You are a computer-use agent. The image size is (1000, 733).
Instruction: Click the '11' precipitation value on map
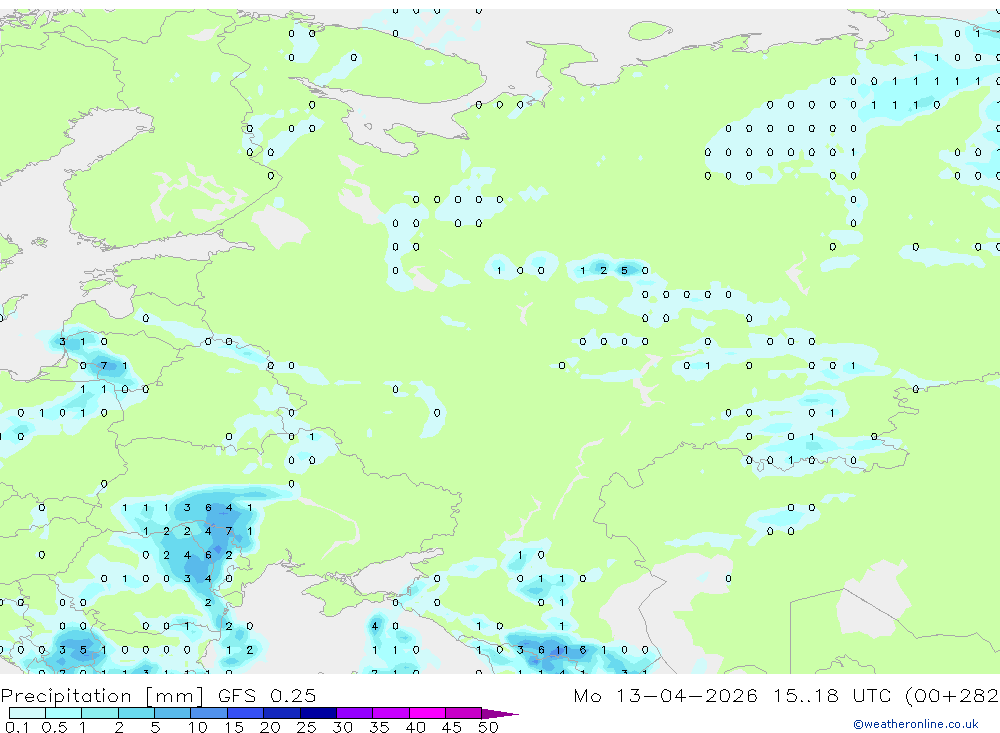[x=561, y=650]
